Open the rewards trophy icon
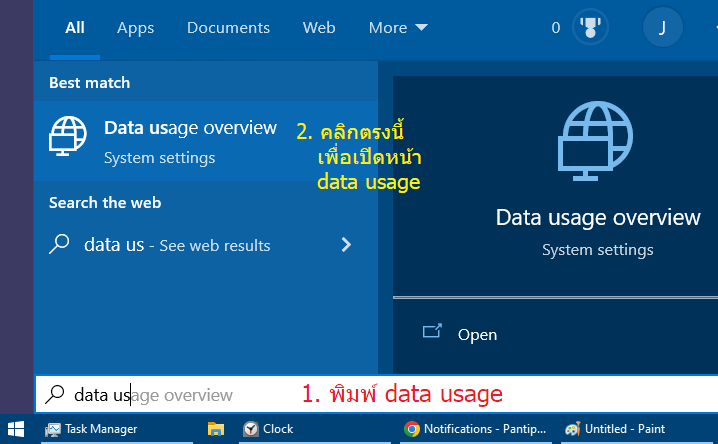This screenshot has width=718, height=444. pyautogui.click(x=590, y=27)
